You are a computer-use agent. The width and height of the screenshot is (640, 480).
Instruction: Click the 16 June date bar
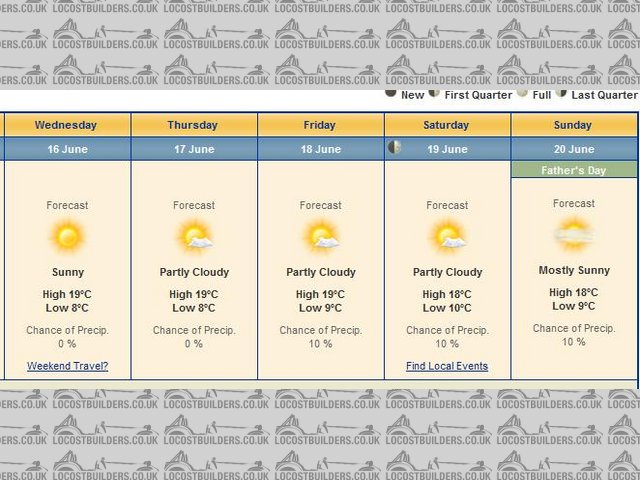pos(67,149)
